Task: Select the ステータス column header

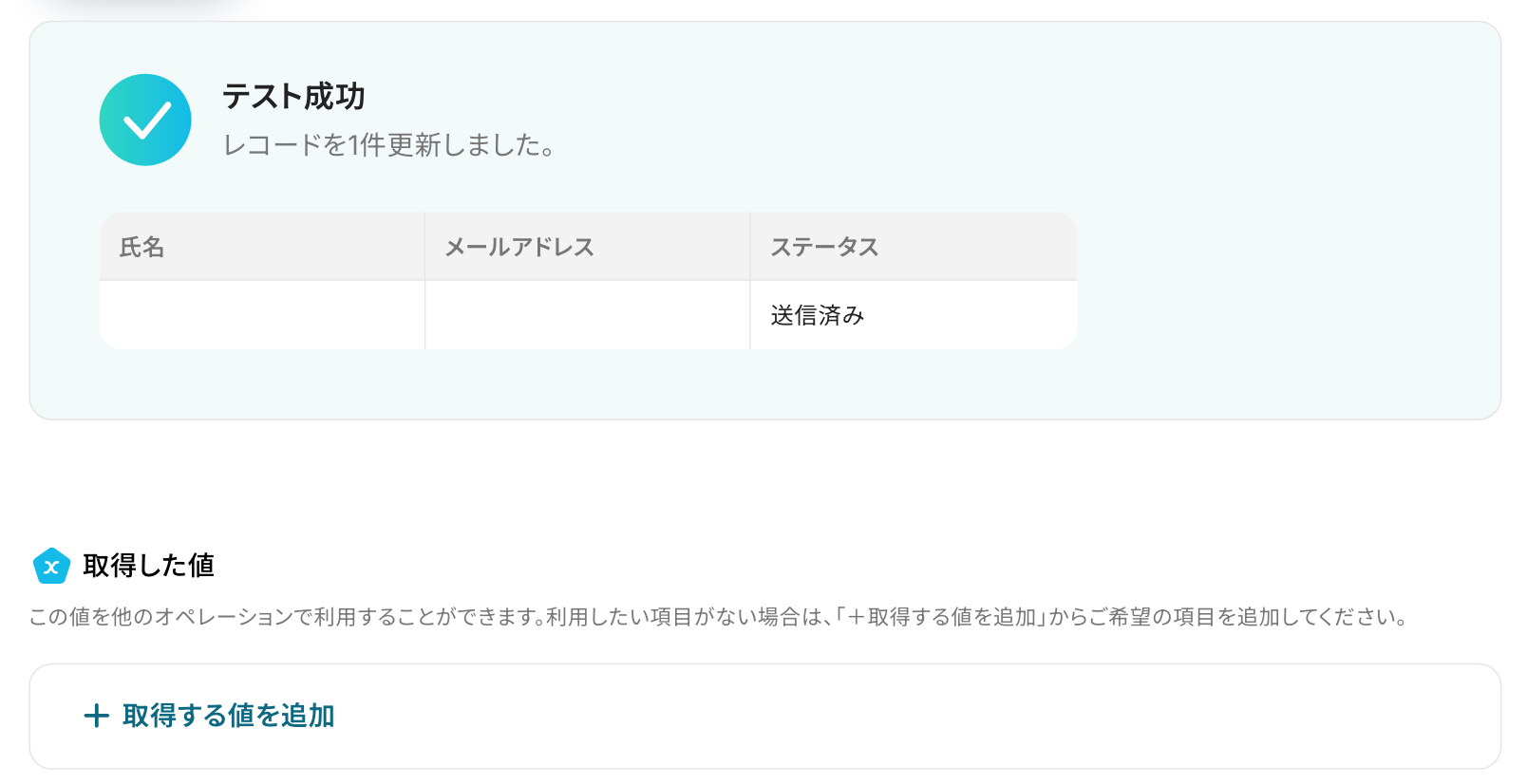Action: pyautogui.click(x=914, y=247)
